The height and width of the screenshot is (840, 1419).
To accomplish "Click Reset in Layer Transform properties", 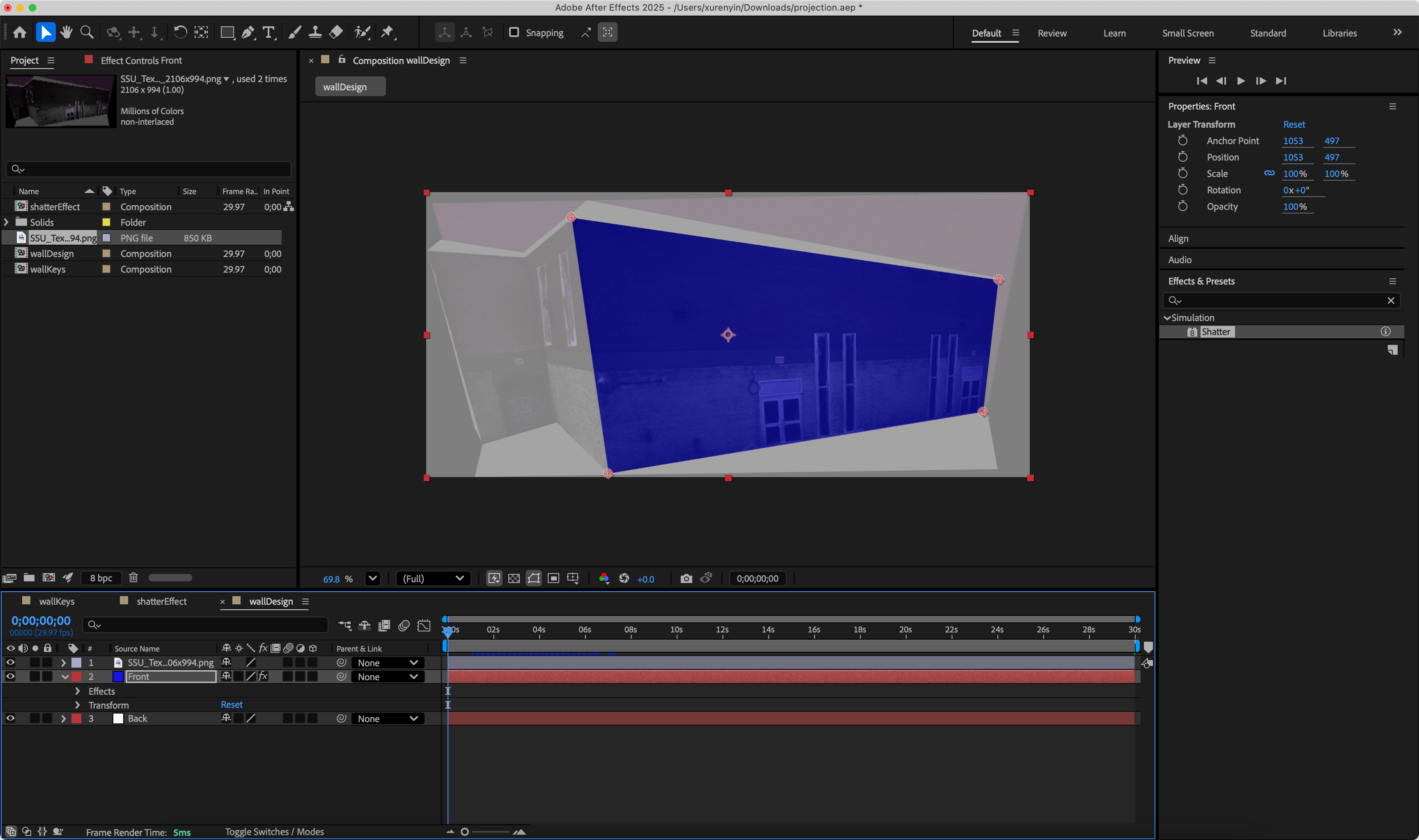I will 1295,124.
